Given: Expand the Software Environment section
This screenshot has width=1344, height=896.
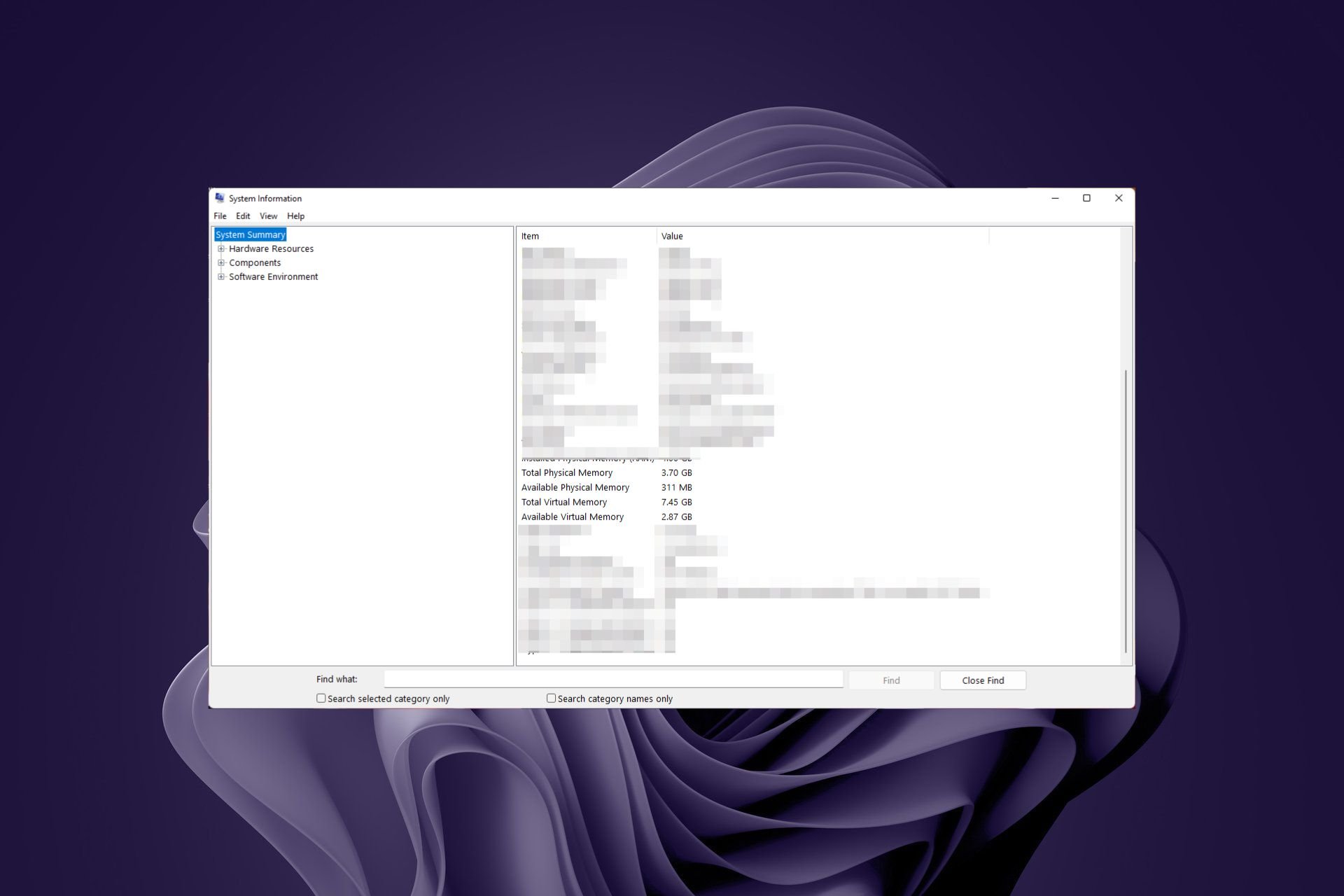Looking at the screenshot, I should click(222, 276).
